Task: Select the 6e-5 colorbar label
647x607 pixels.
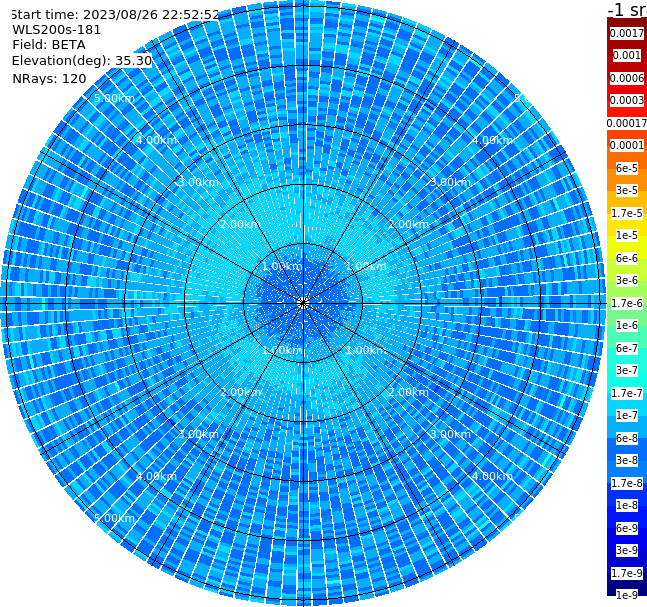Action: click(627, 168)
